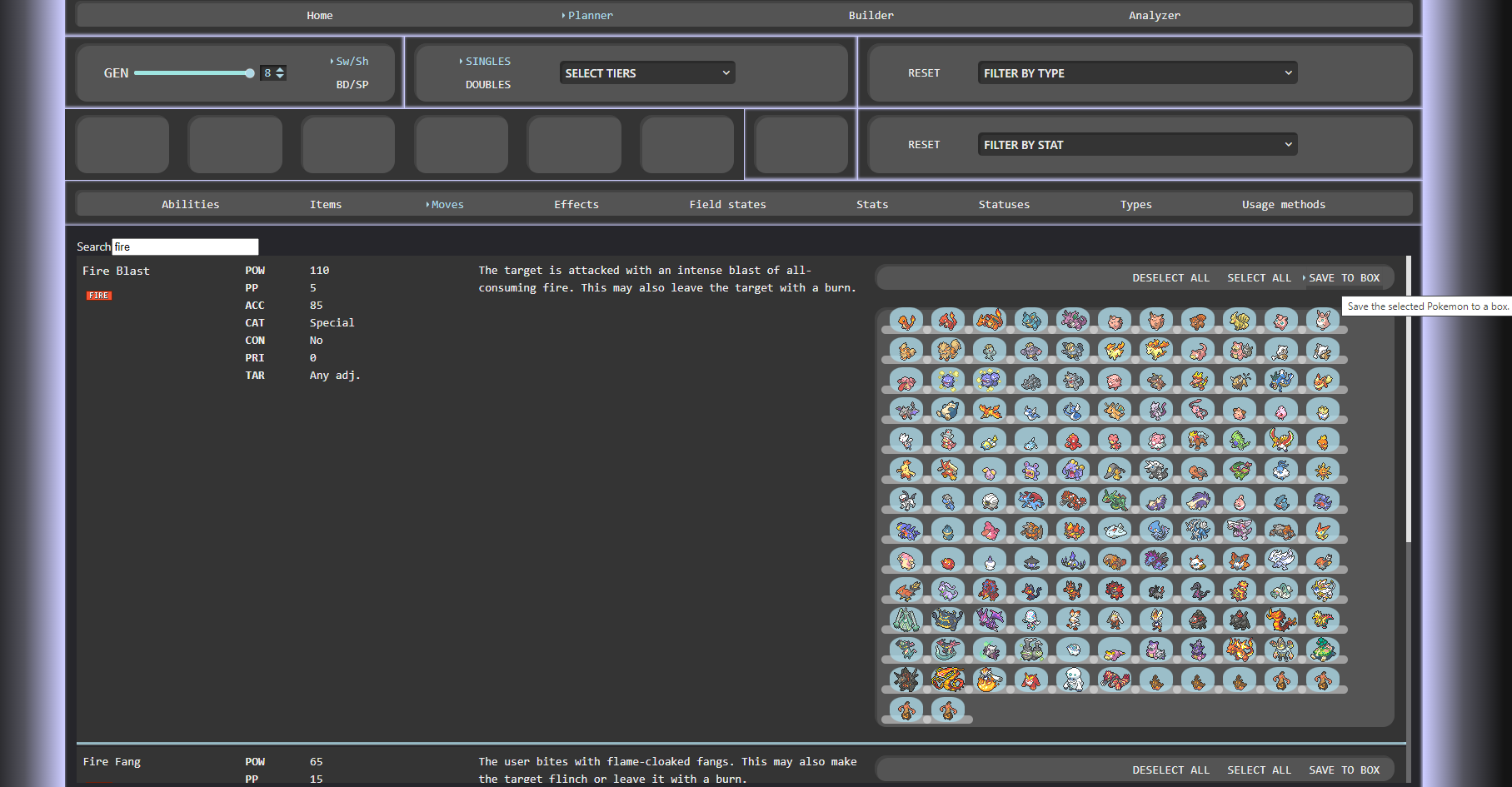This screenshot has width=1512, height=787.
Task: Select Charmander in the Fire Blast list
Action: click(906, 320)
